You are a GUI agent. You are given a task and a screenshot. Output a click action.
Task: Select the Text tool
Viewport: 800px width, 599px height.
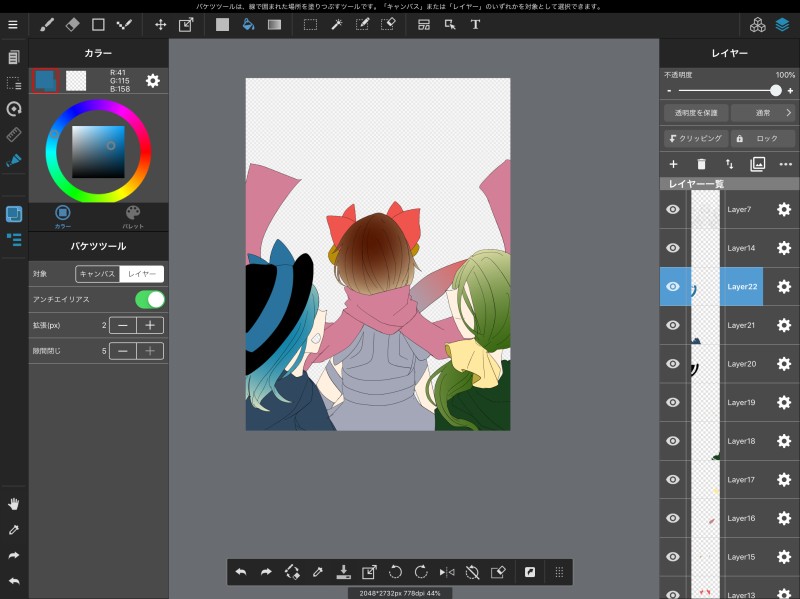(x=475, y=24)
